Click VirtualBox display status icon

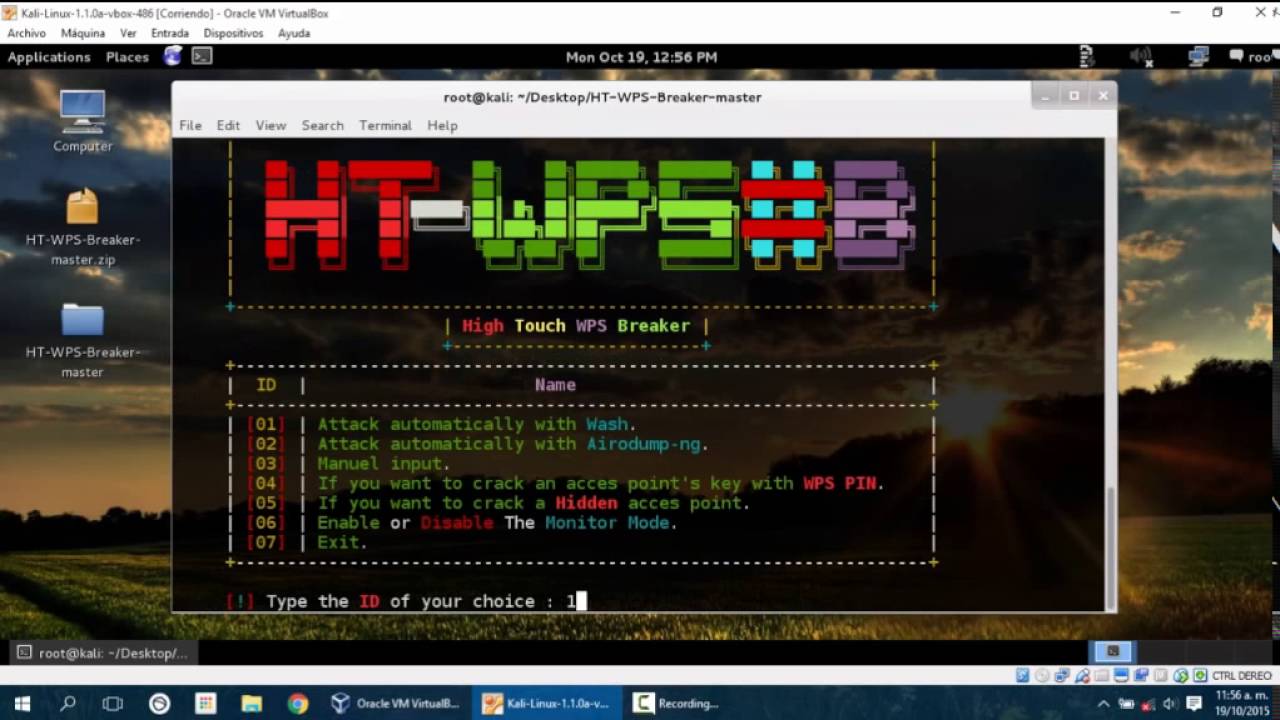click(1122, 676)
